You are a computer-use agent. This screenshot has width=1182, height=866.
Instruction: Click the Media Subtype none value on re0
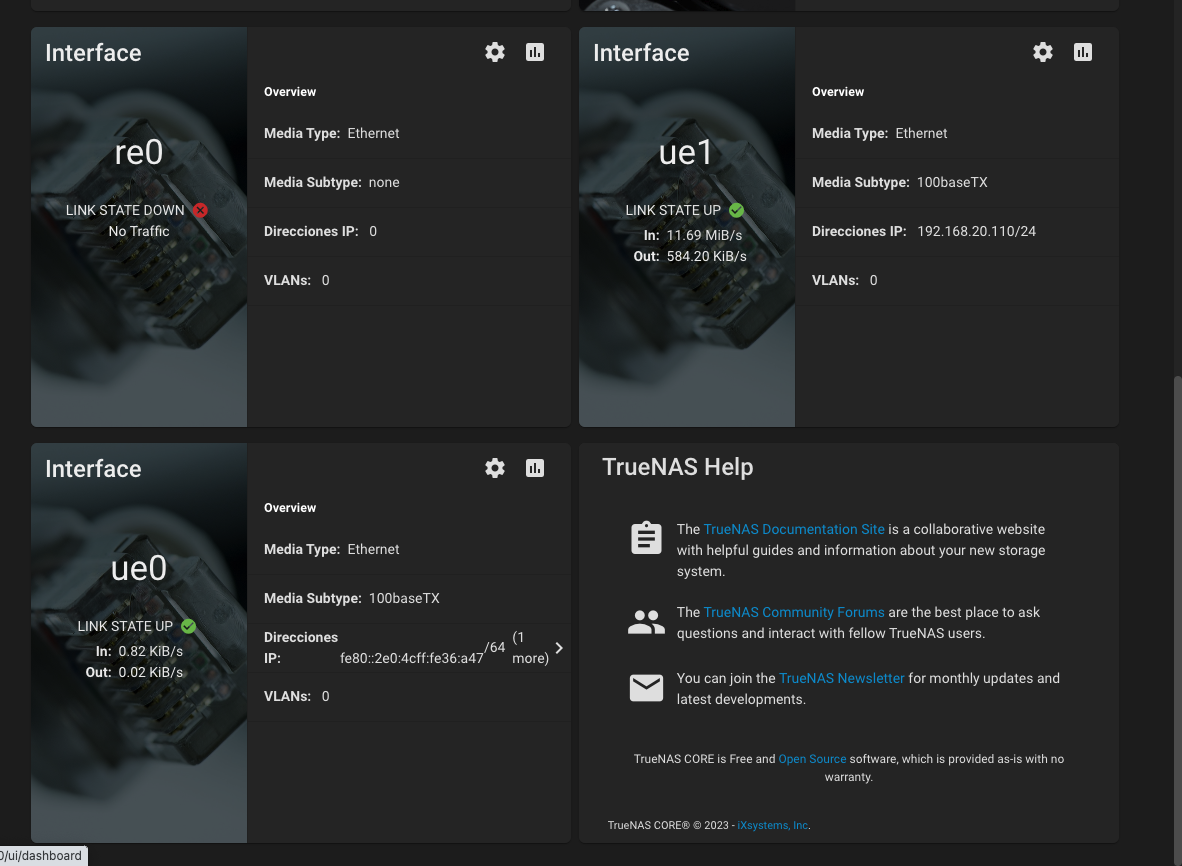point(384,182)
